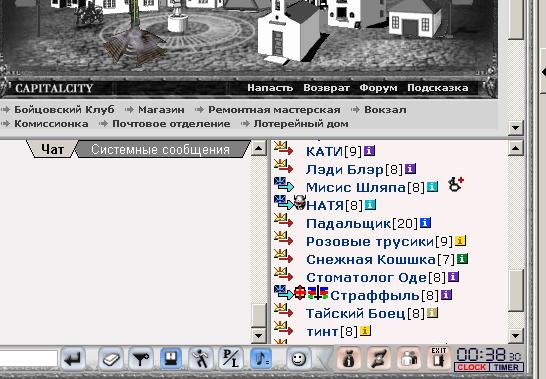Click the filter funnel icon
Image resolution: width=546 pixels, height=379 pixels.
tap(140, 358)
